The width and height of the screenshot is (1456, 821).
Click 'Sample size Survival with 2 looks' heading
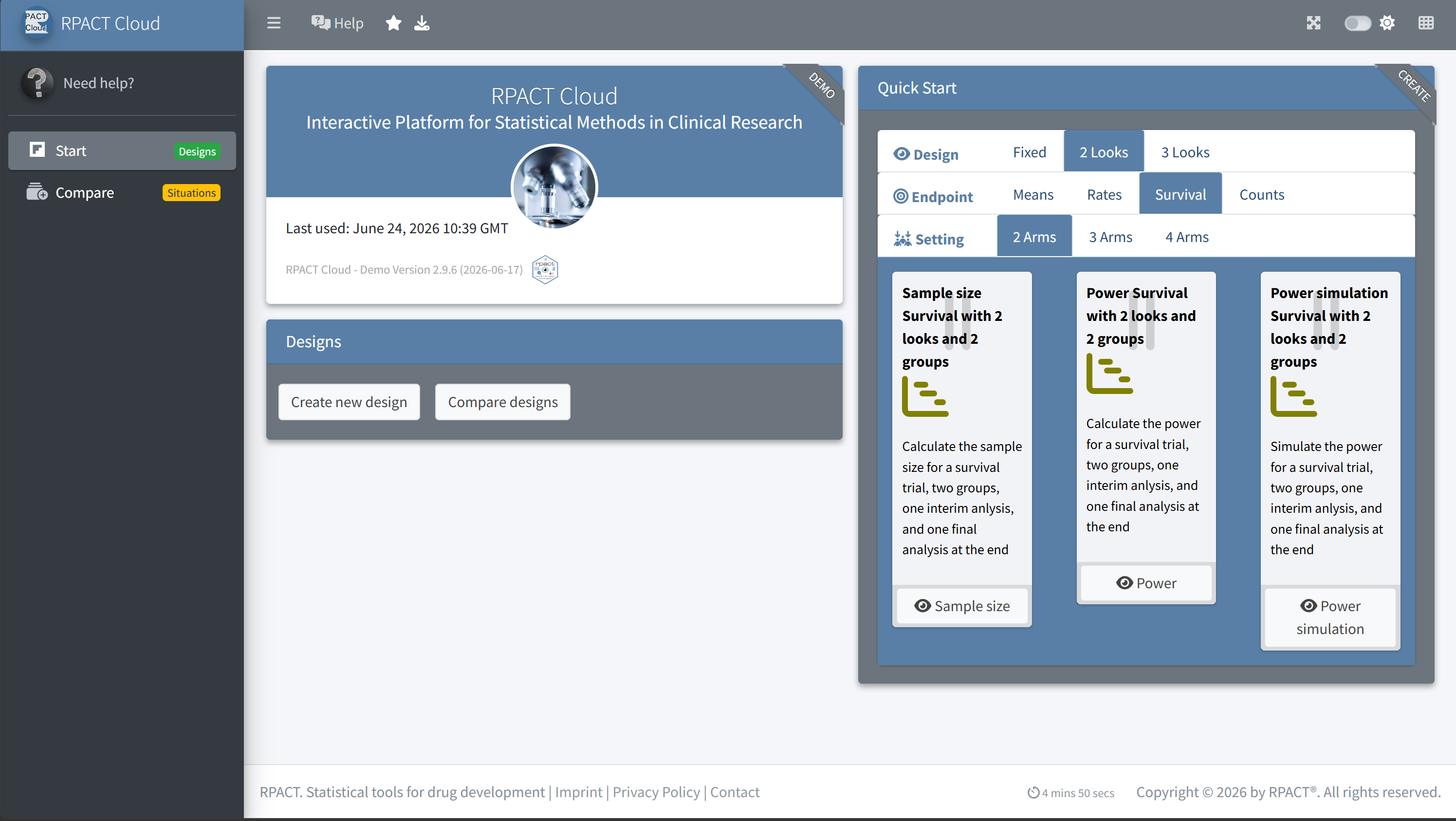952,327
